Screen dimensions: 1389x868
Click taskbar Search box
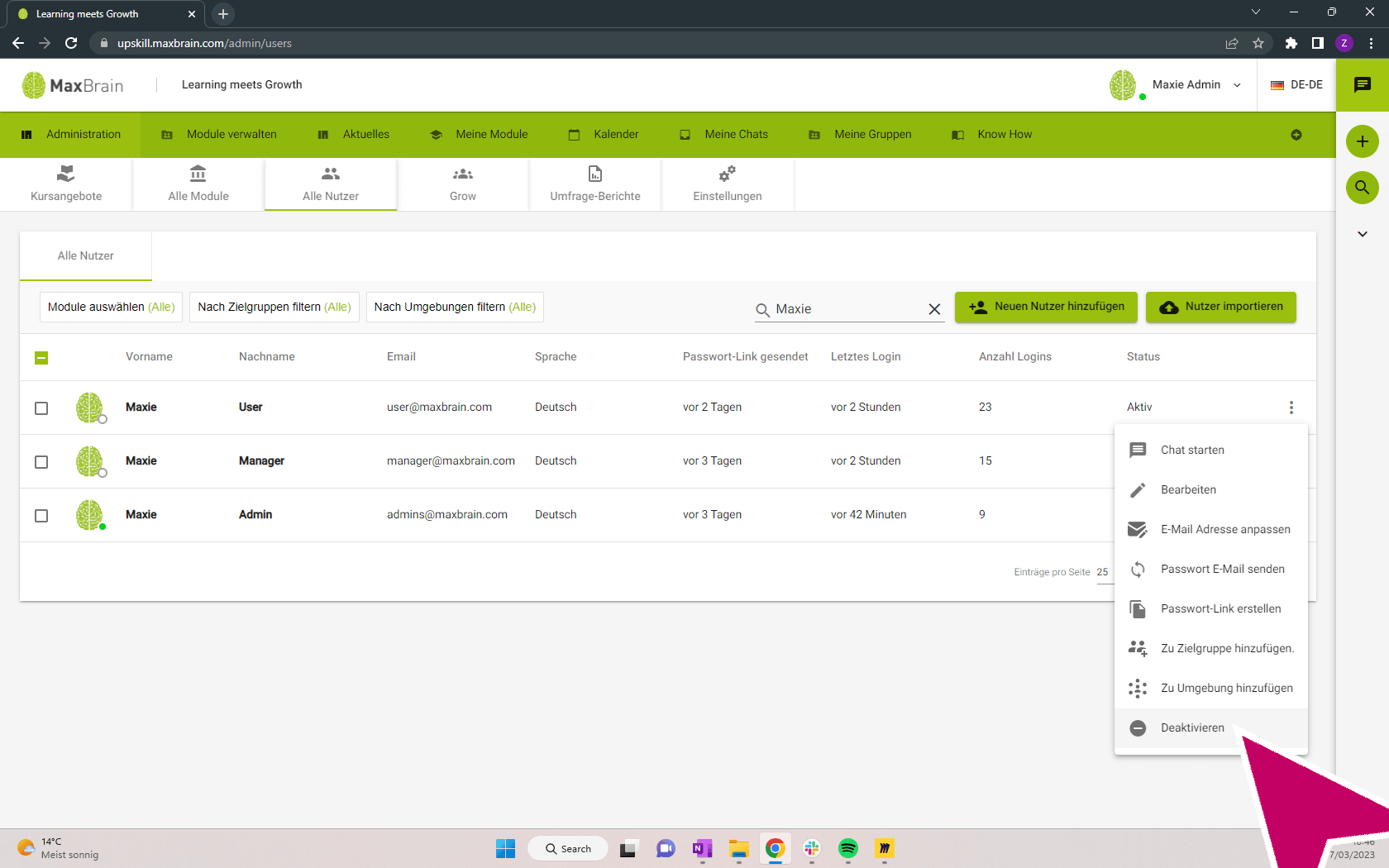[x=568, y=848]
